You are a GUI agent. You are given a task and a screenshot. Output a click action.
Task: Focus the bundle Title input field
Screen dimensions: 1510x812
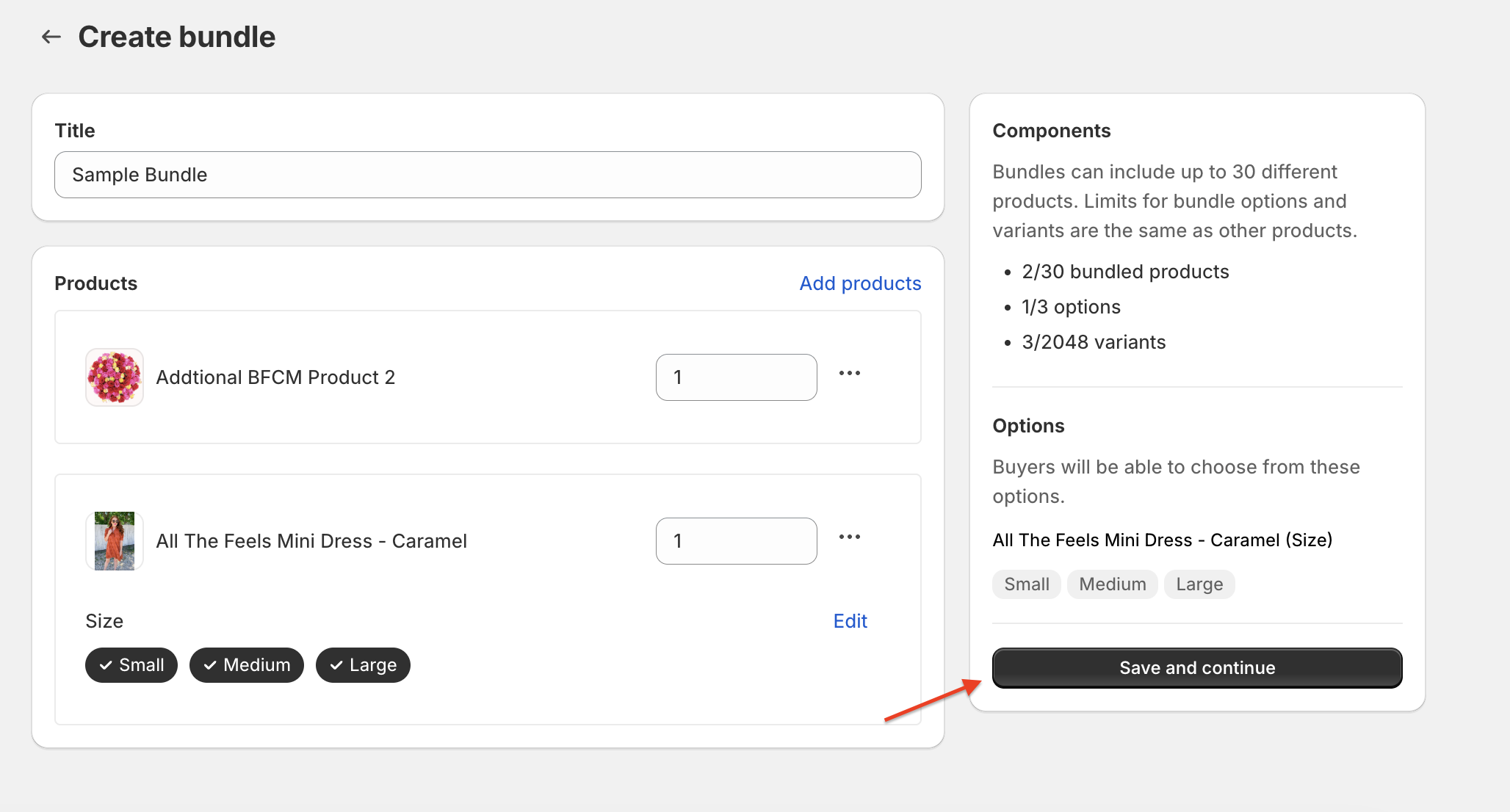(x=488, y=175)
